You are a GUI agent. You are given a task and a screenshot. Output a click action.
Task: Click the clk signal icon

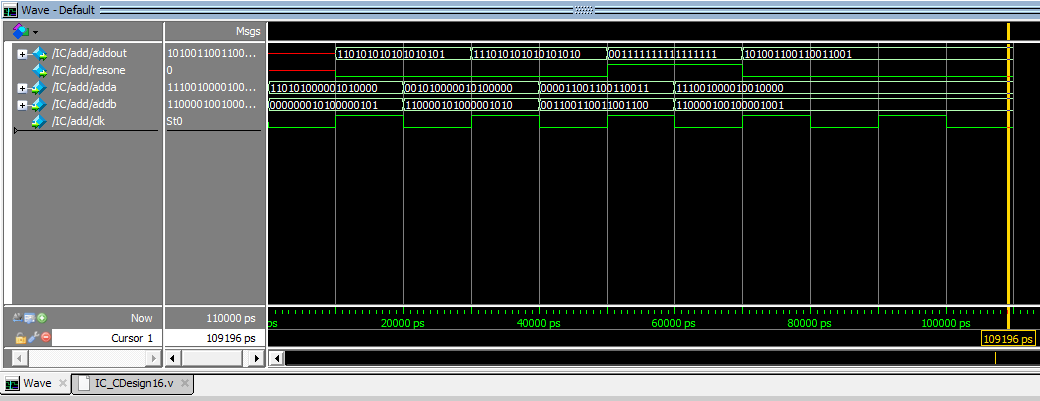pyautogui.click(x=40, y=122)
